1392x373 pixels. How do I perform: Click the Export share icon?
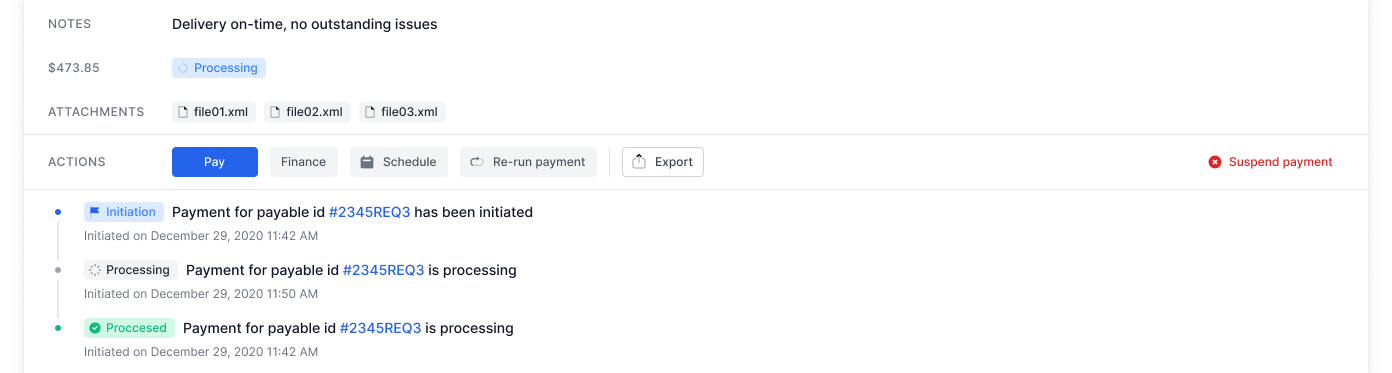(640, 162)
